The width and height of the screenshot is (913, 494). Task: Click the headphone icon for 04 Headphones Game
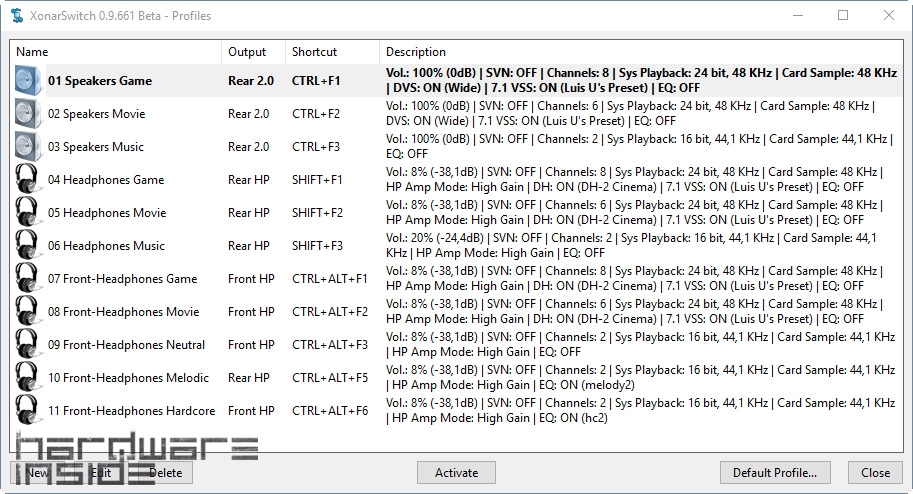coord(27,179)
